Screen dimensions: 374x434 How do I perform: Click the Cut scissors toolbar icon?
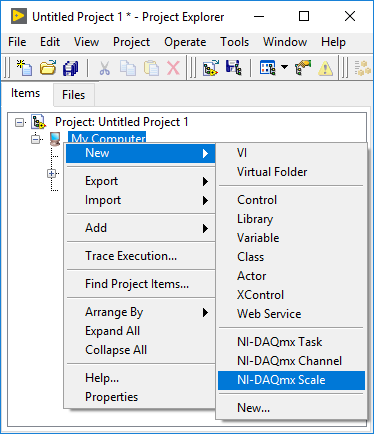click(x=104, y=68)
